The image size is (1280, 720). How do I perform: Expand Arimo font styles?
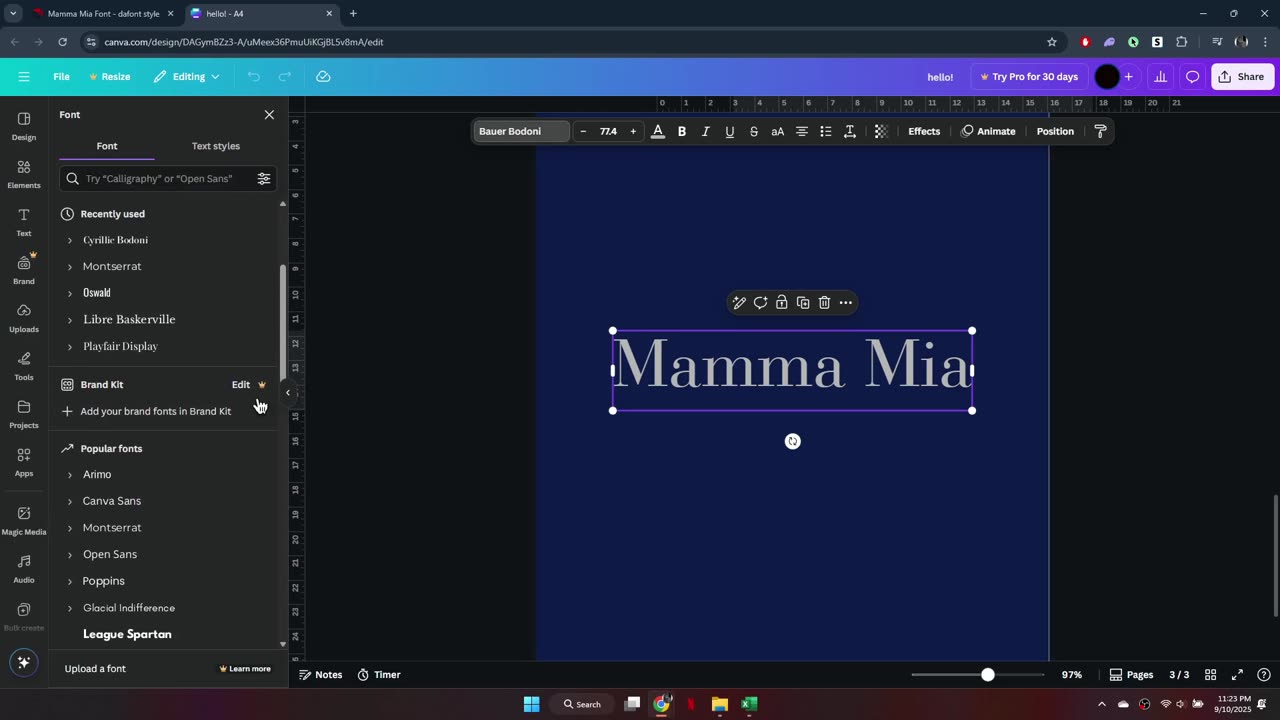click(x=70, y=474)
